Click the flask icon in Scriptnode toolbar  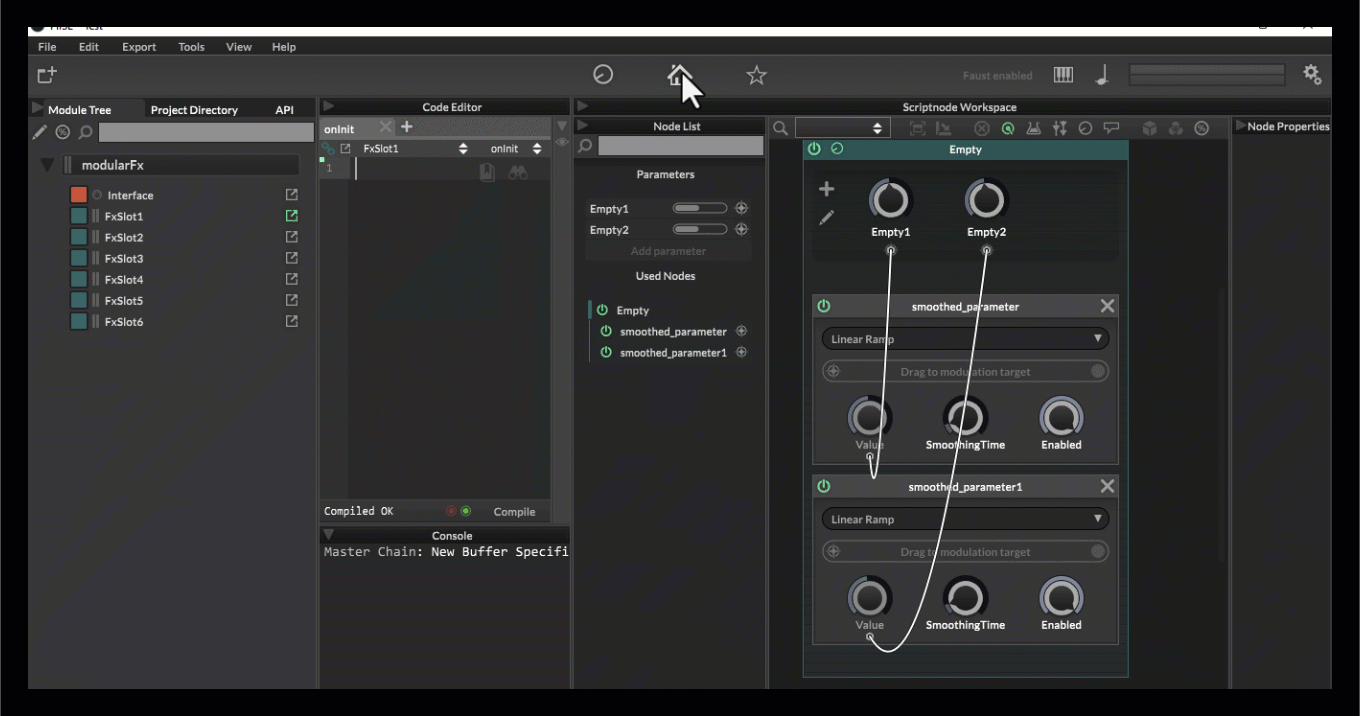point(1034,128)
